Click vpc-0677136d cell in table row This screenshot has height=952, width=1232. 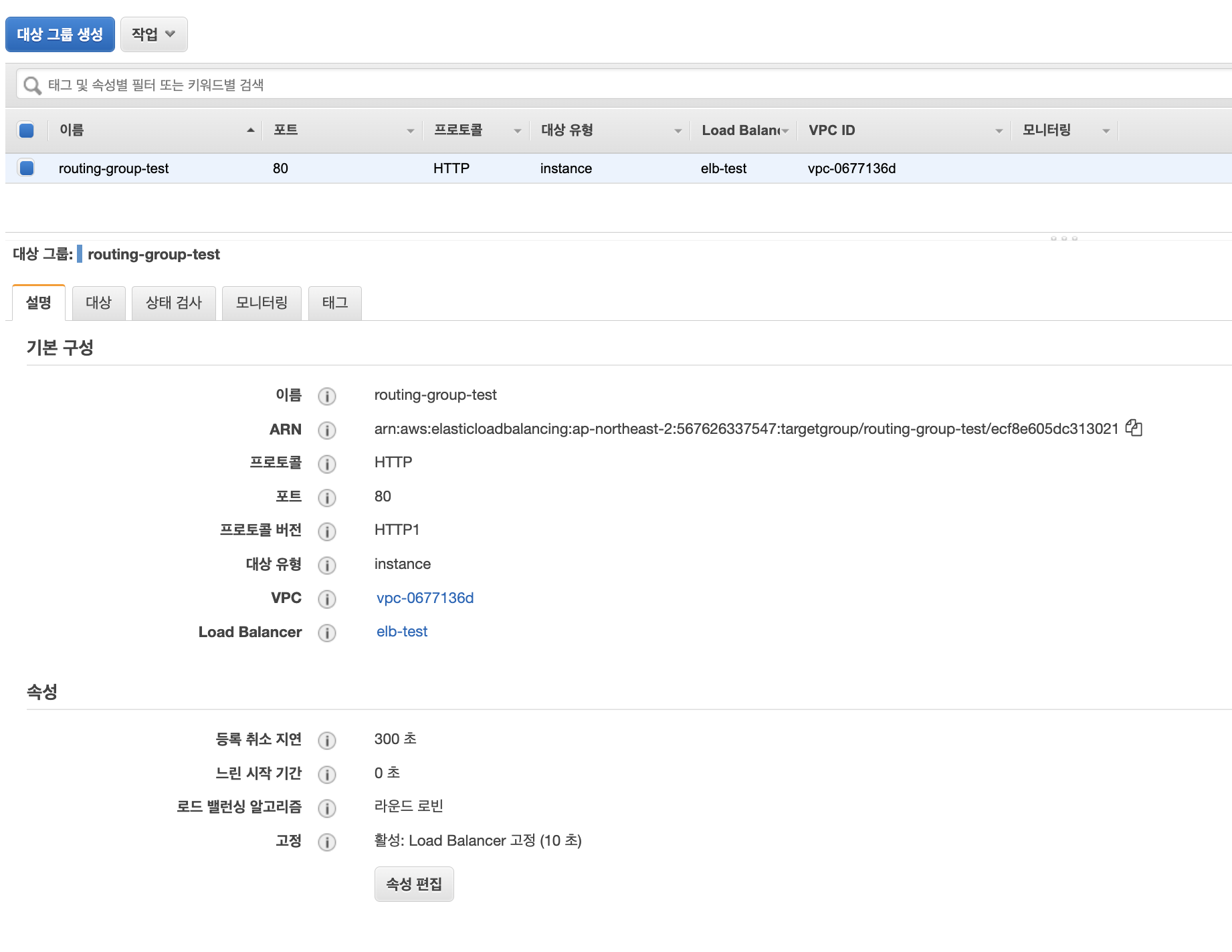[x=851, y=168]
